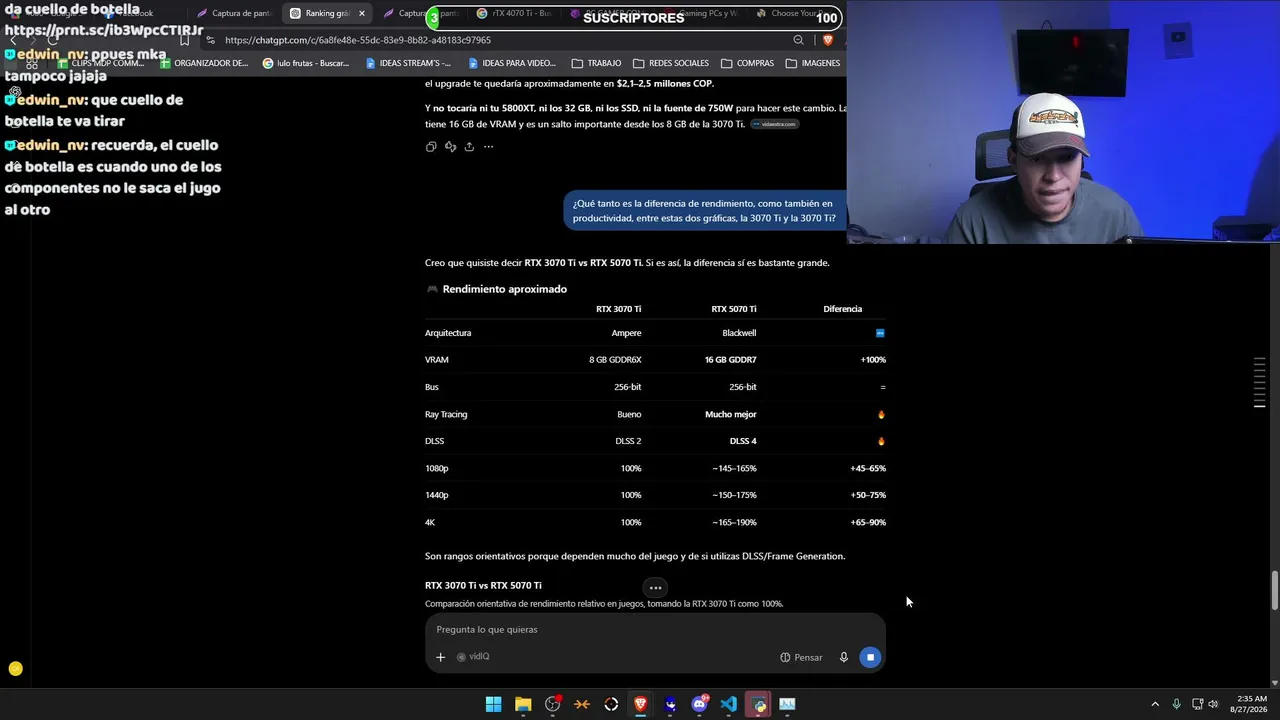Screen dimensions: 1280x720
Task: Click the volume icon in the system tray
Action: [x=1213, y=704]
